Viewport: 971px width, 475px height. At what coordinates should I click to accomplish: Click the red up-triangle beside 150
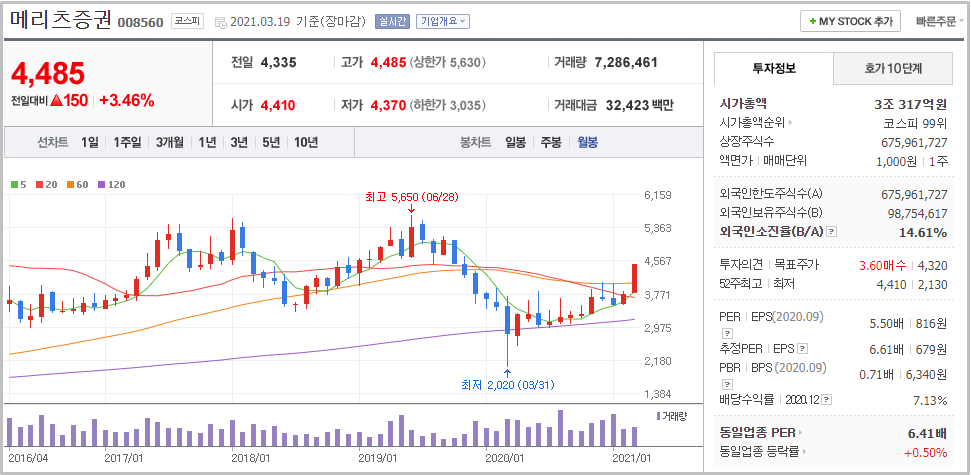pyautogui.click(x=56, y=100)
